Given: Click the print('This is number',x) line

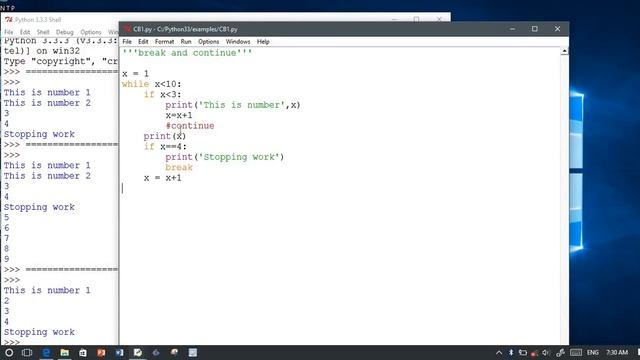Looking at the screenshot, I should [x=233, y=105].
